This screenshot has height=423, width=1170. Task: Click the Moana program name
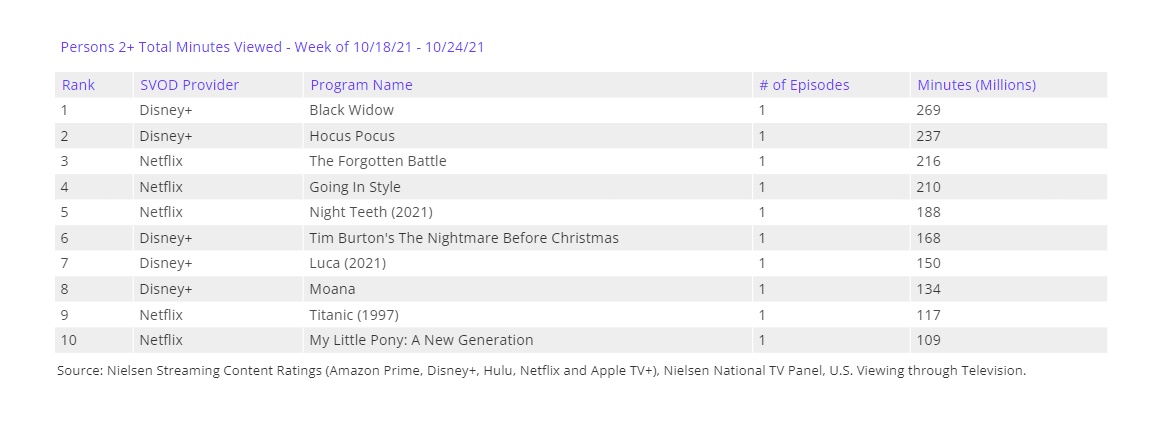pos(332,289)
